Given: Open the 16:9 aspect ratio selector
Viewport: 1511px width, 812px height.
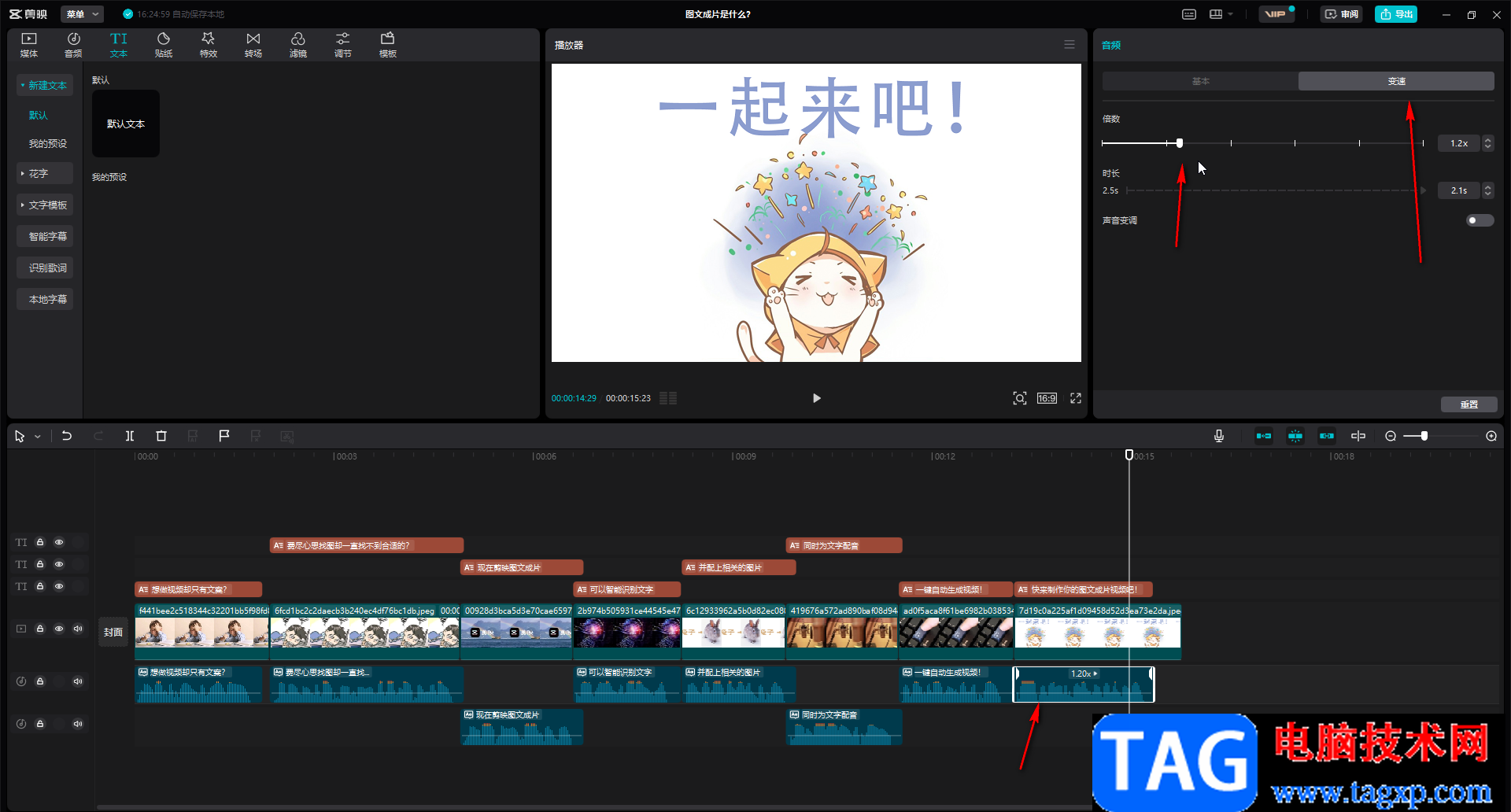Looking at the screenshot, I should 1047,398.
